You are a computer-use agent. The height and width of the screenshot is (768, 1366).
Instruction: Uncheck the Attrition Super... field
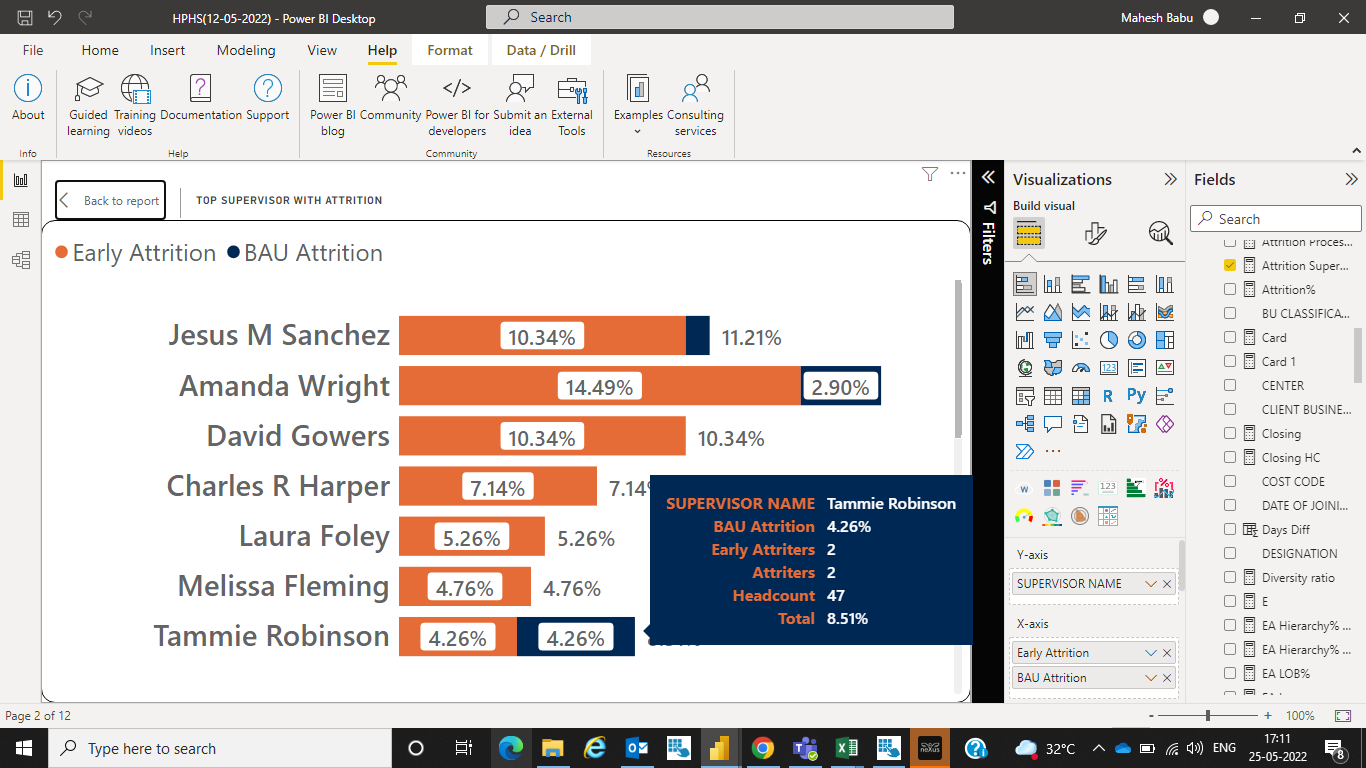1230,266
